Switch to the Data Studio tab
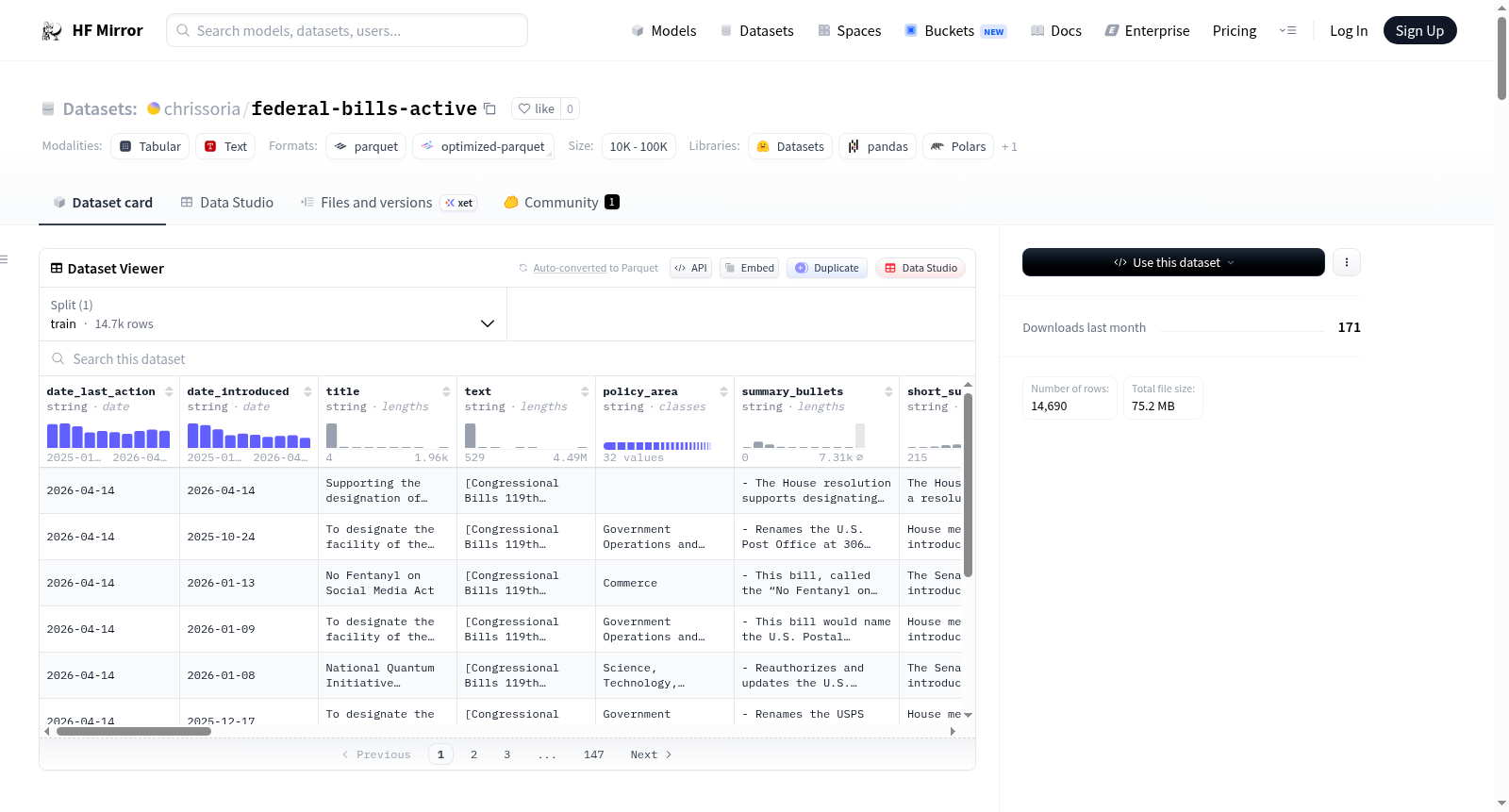The height and width of the screenshot is (812, 1509). 227,203
